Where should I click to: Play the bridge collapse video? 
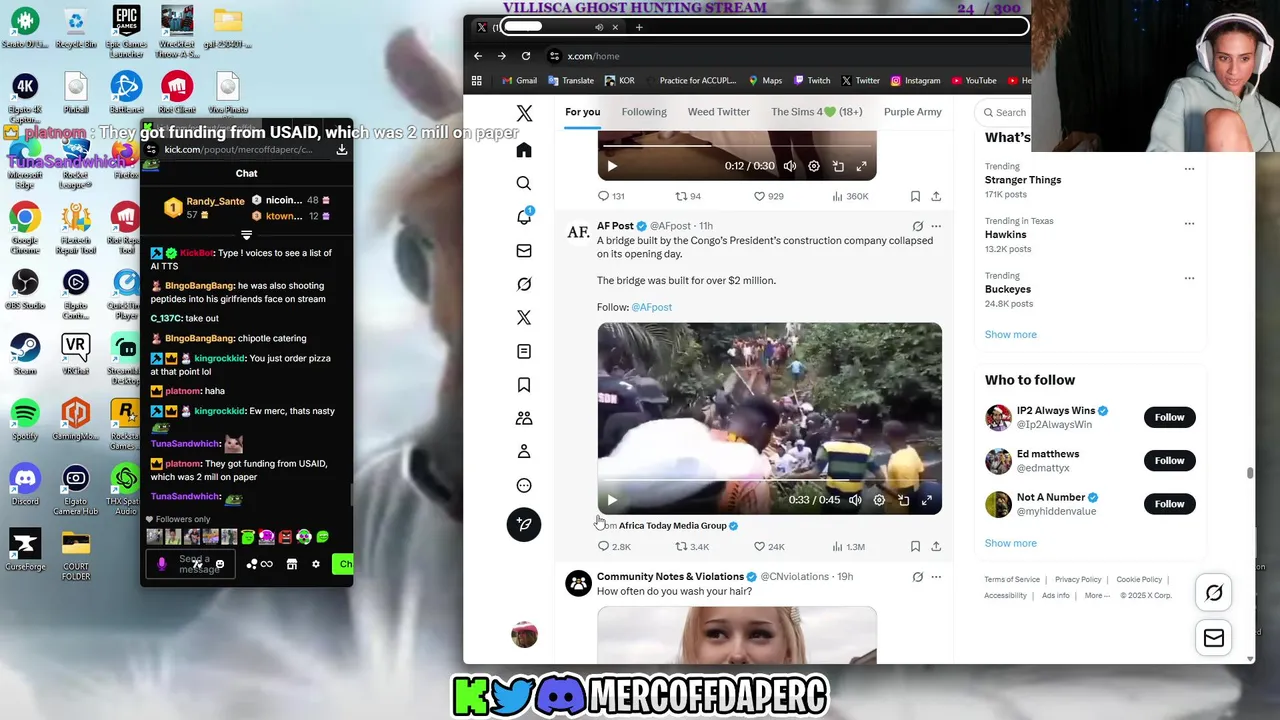(612, 500)
